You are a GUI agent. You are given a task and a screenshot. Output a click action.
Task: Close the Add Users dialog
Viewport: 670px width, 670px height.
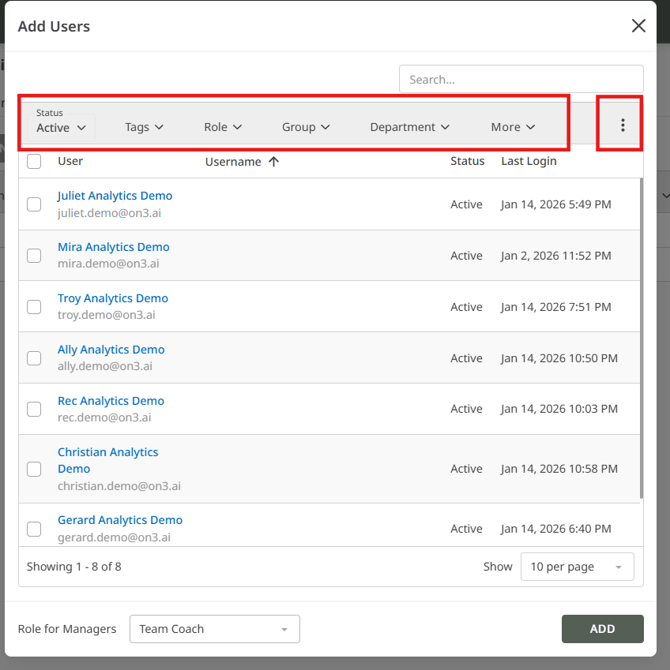(x=638, y=26)
